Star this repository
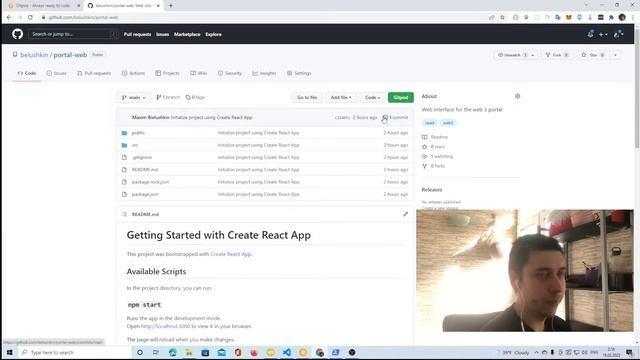 593,55
